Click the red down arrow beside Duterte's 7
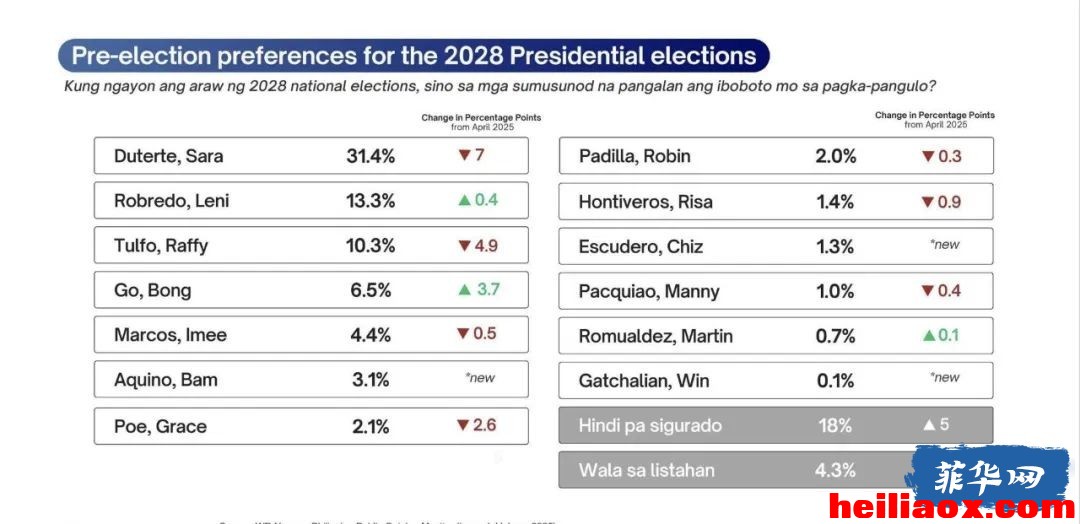 click(x=463, y=156)
